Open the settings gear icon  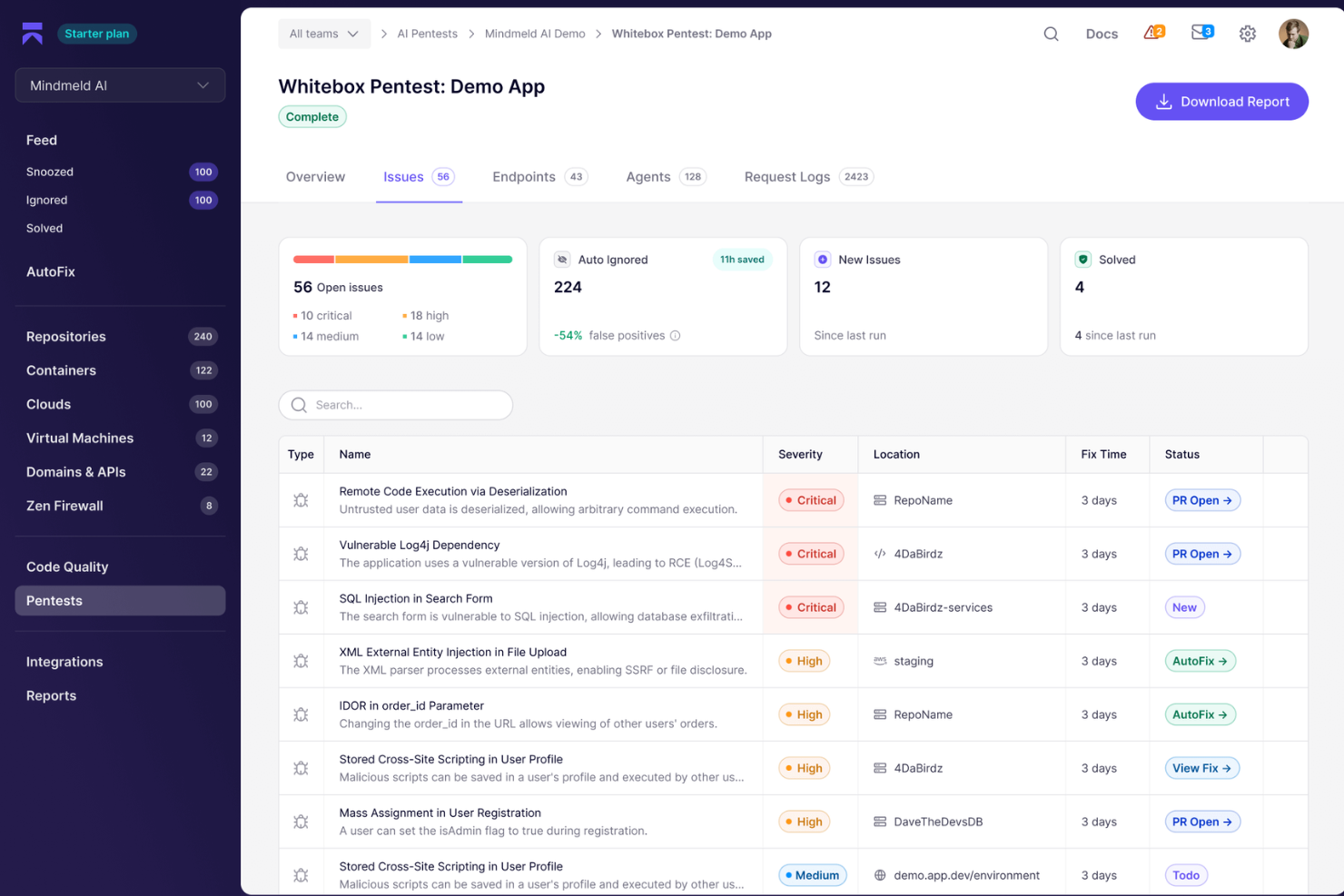click(x=1248, y=34)
